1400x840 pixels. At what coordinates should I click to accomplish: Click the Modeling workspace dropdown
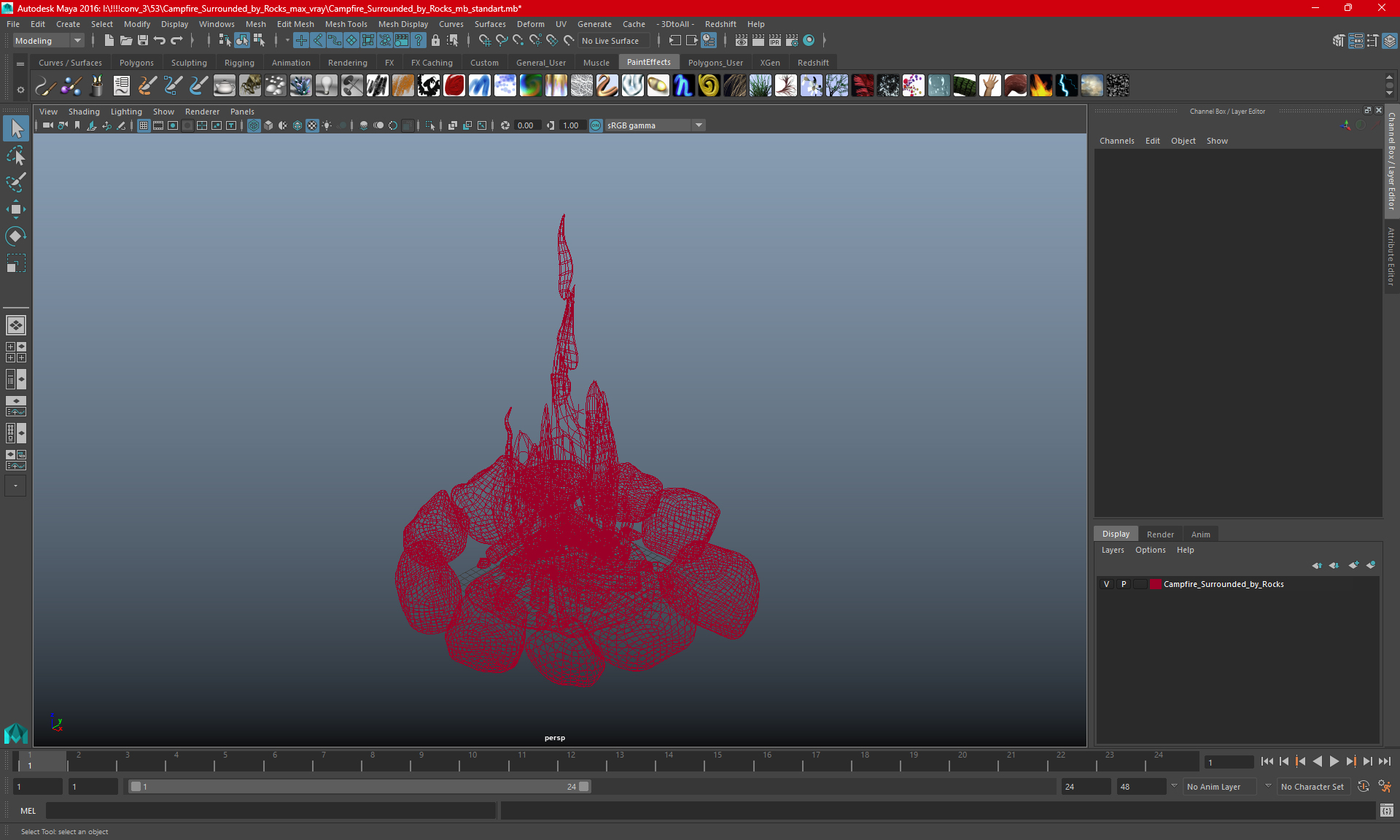pyautogui.click(x=46, y=40)
